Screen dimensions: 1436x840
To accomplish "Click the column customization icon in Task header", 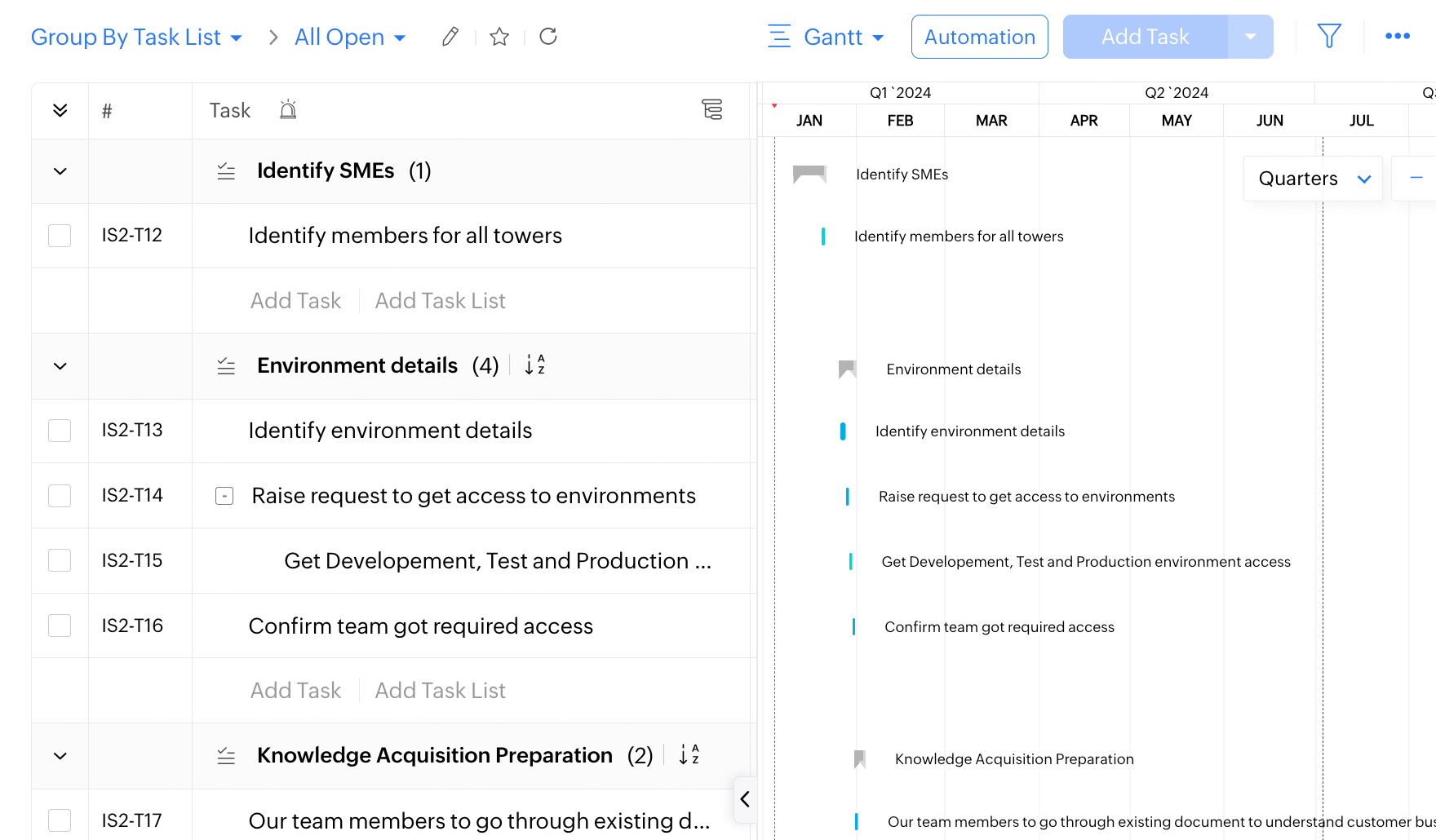I will [711, 110].
